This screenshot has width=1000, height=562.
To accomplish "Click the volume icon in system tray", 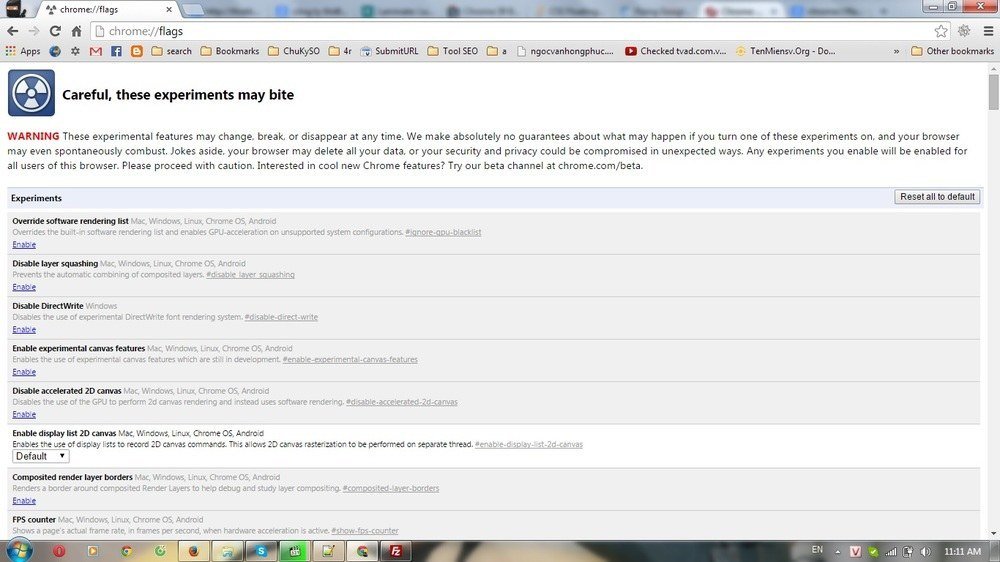I will click(x=925, y=551).
